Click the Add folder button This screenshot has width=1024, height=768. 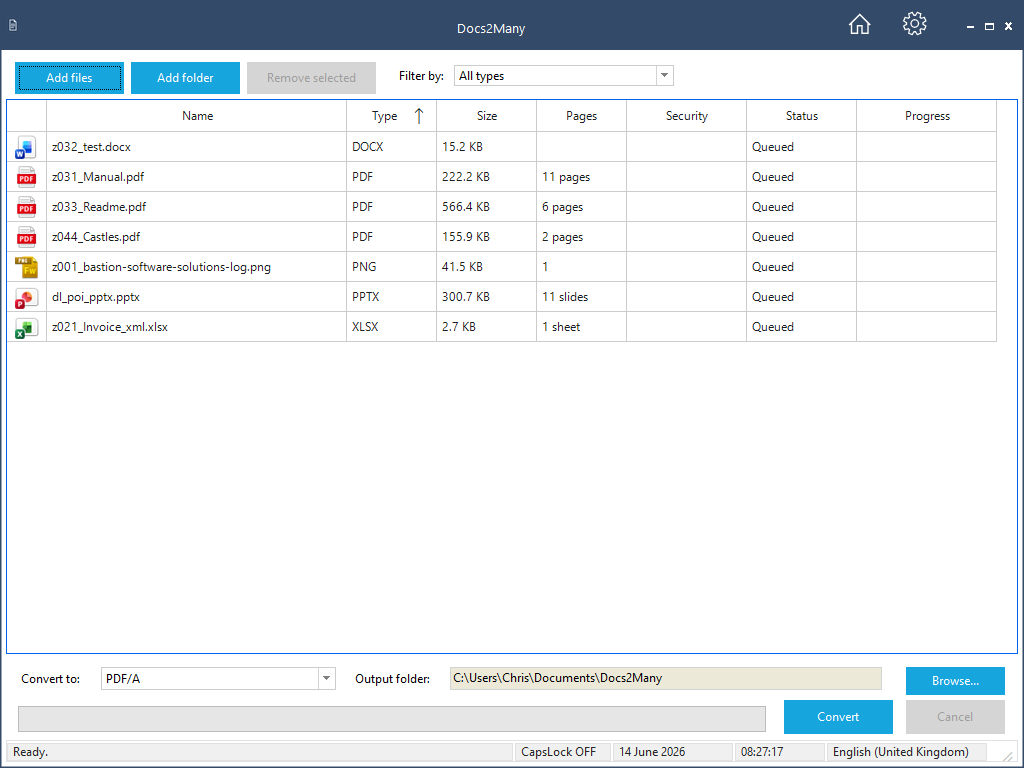pyautogui.click(x=185, y=78)
